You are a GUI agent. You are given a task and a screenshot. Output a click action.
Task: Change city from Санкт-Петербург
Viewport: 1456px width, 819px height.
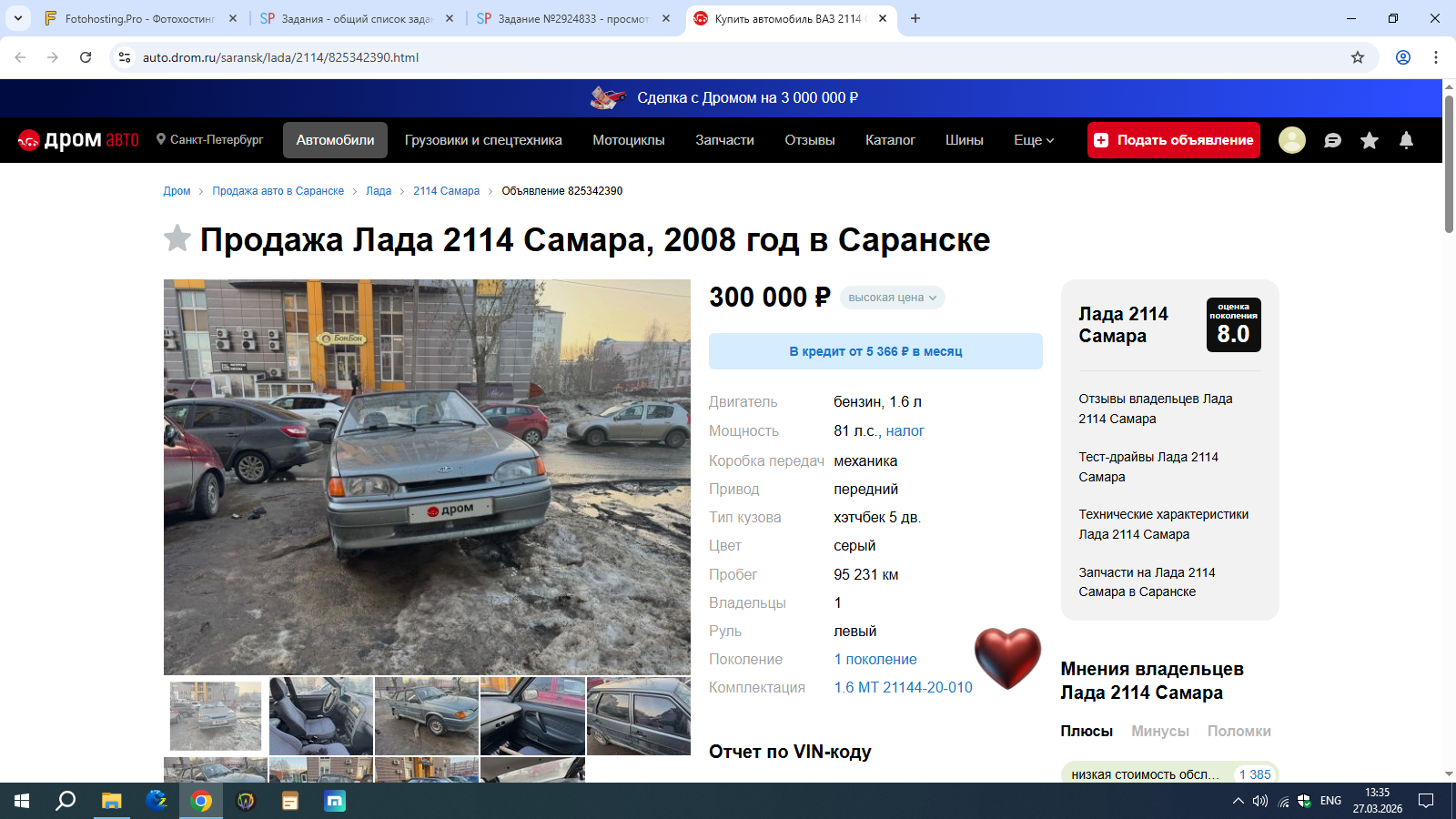pos(209,139)
